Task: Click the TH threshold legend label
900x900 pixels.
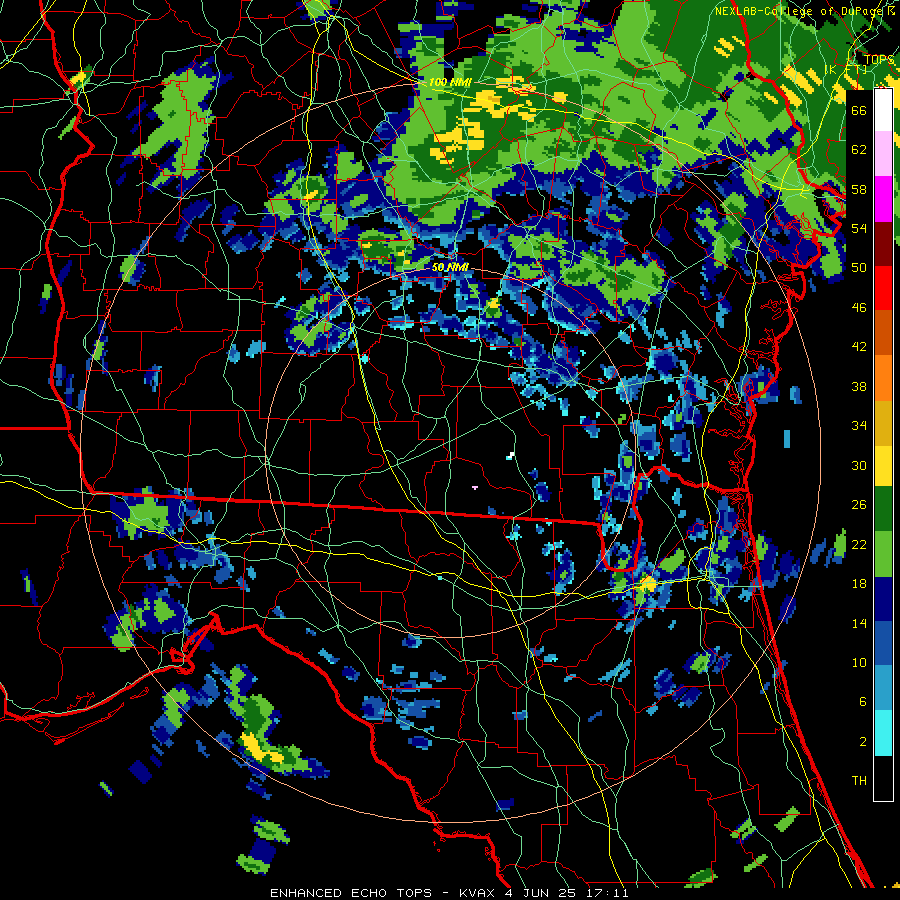Action: point(859,781)
